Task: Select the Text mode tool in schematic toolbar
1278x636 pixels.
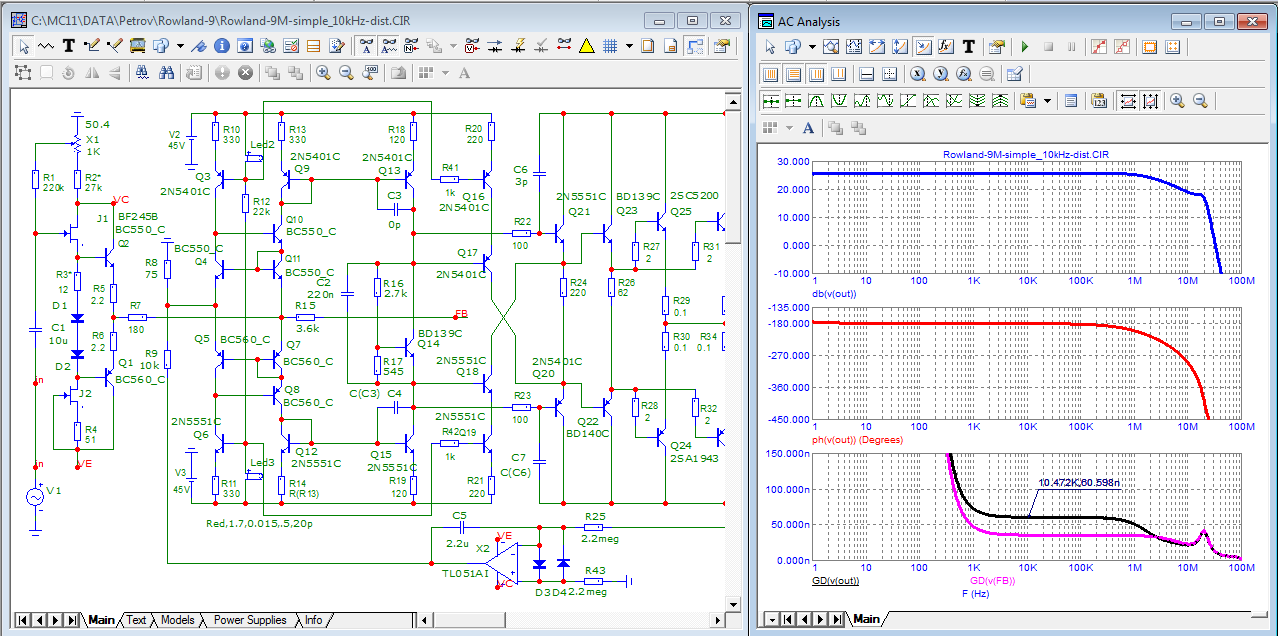Action: [x=69, y=46]
